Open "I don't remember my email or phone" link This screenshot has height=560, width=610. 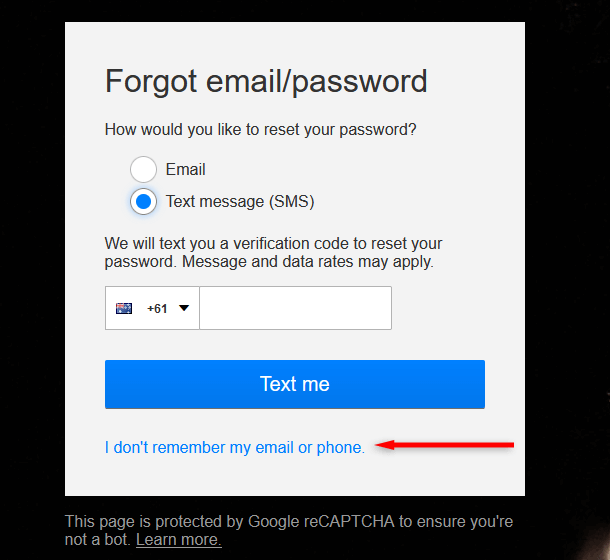click(235, 448)
